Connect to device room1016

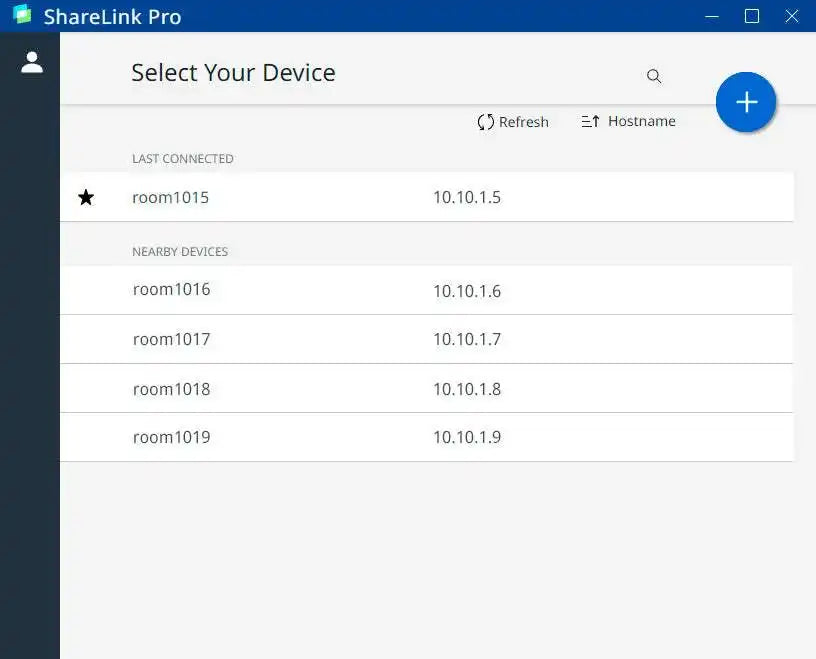coord(171,290)
